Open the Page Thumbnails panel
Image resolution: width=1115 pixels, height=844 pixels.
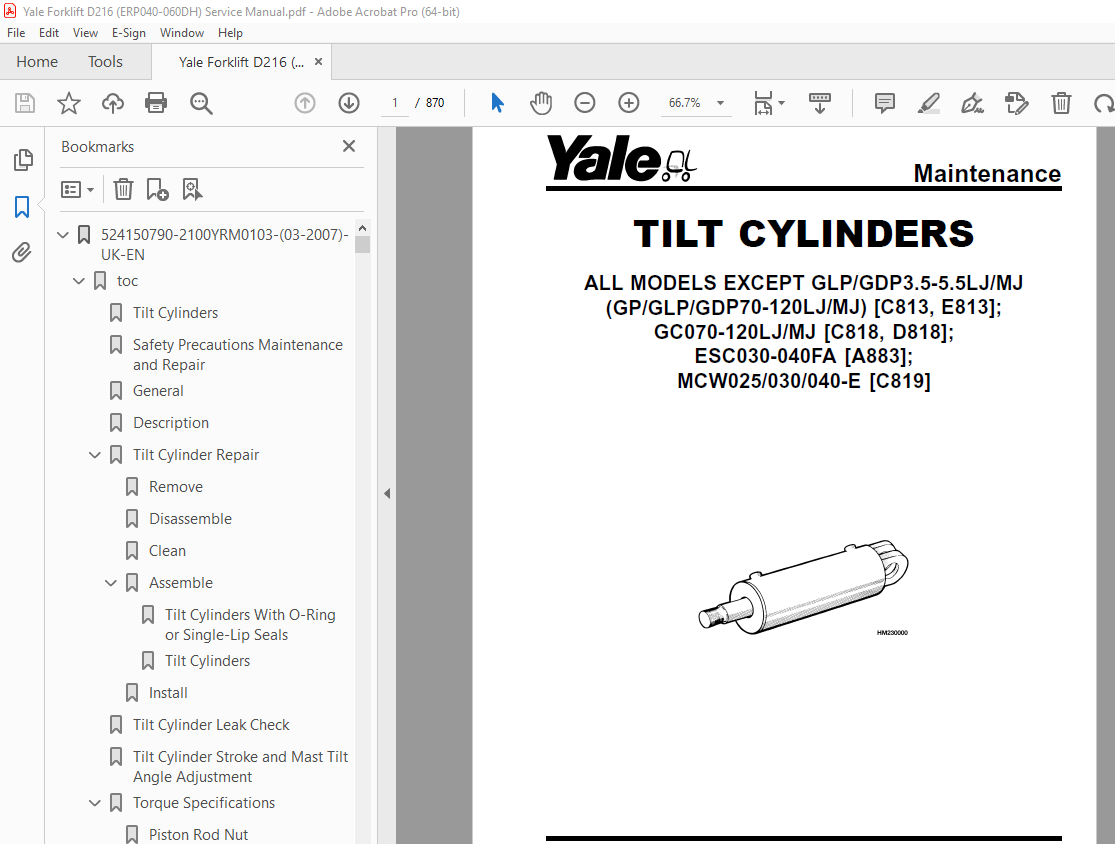click(23, 160)
